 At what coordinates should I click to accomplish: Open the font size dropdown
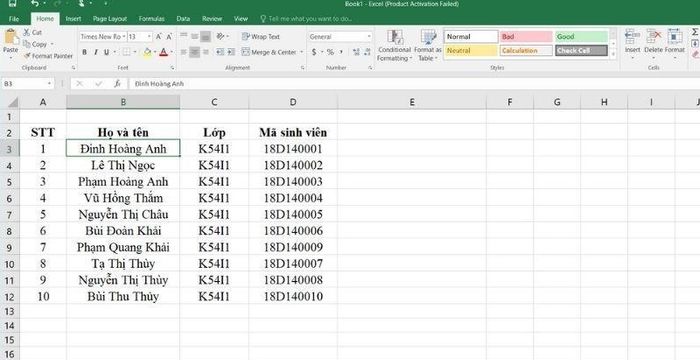[x=149, y=37]
